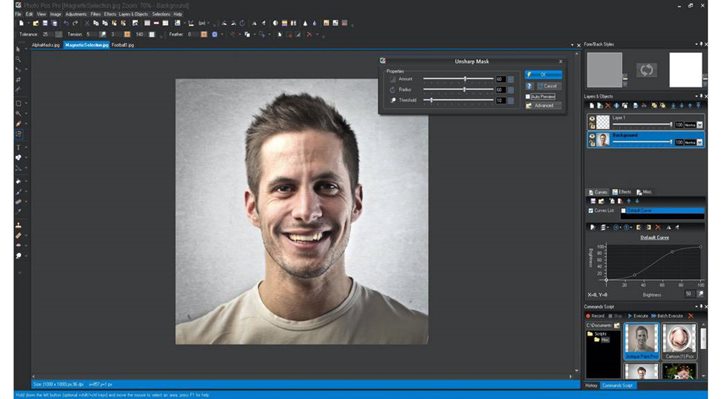Screen dimensions: 721x399
Task: Open Commands Script panel menu arrow
Action: [696, 306]
